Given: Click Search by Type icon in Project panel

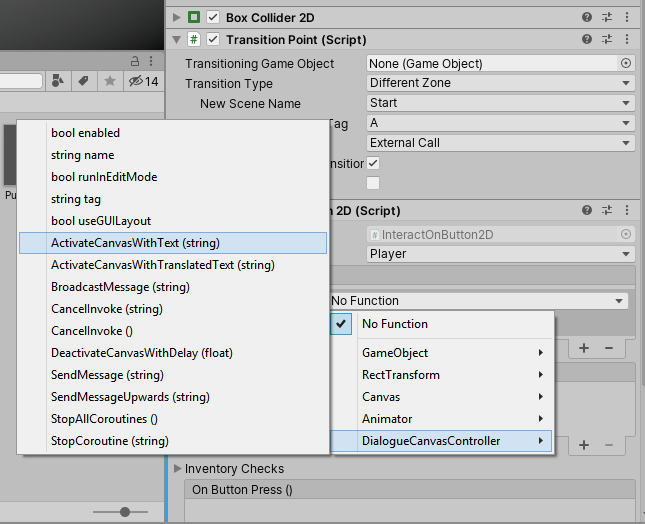Looking at the screenshot, I should click(x=59, y=81).
